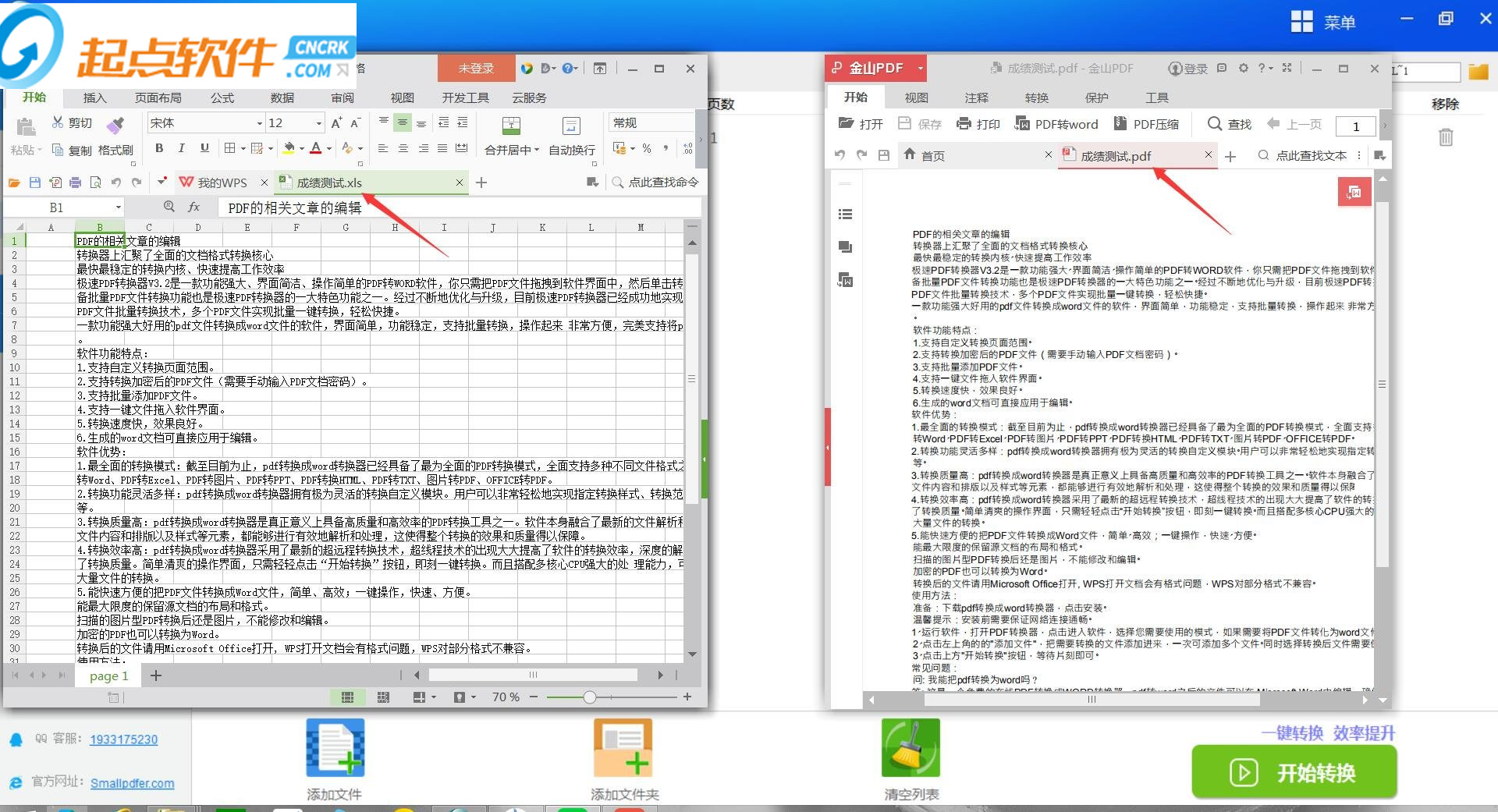Toggle left horizontal text alignment
Screen dimensions: 1498x812
(383, 148)
